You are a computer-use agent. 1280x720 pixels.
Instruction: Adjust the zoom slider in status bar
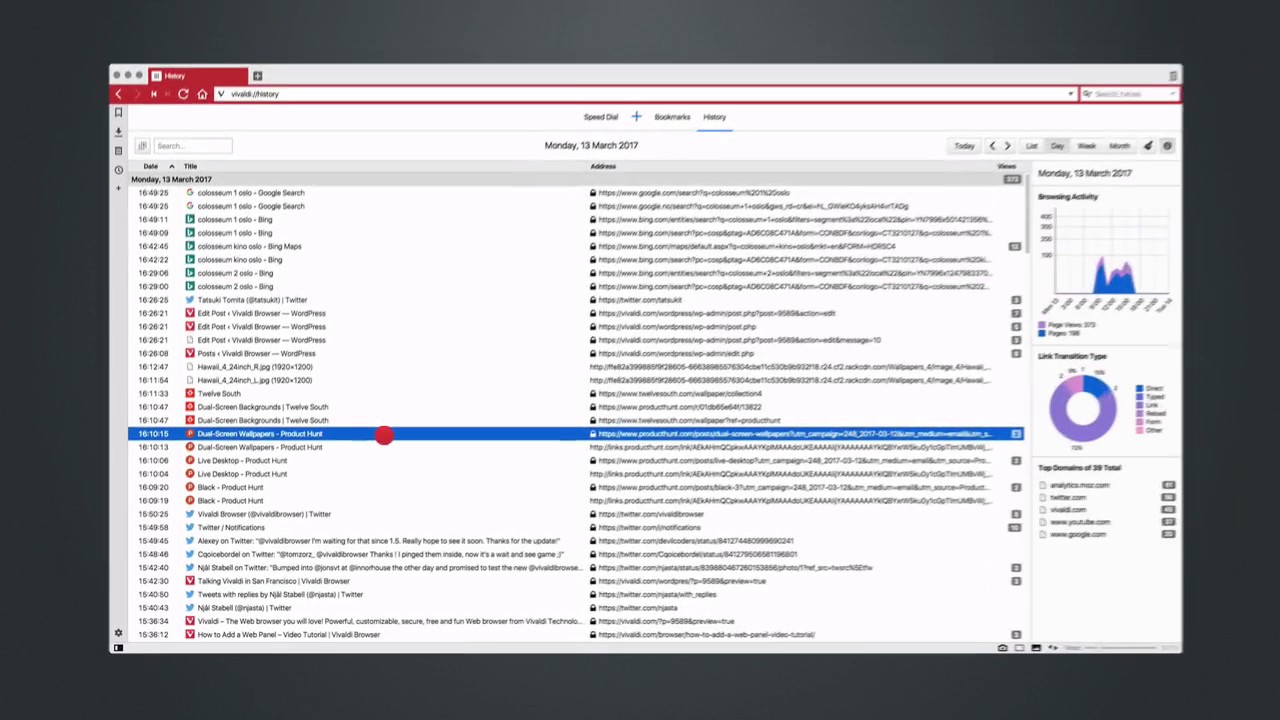tap(1122, 648)
